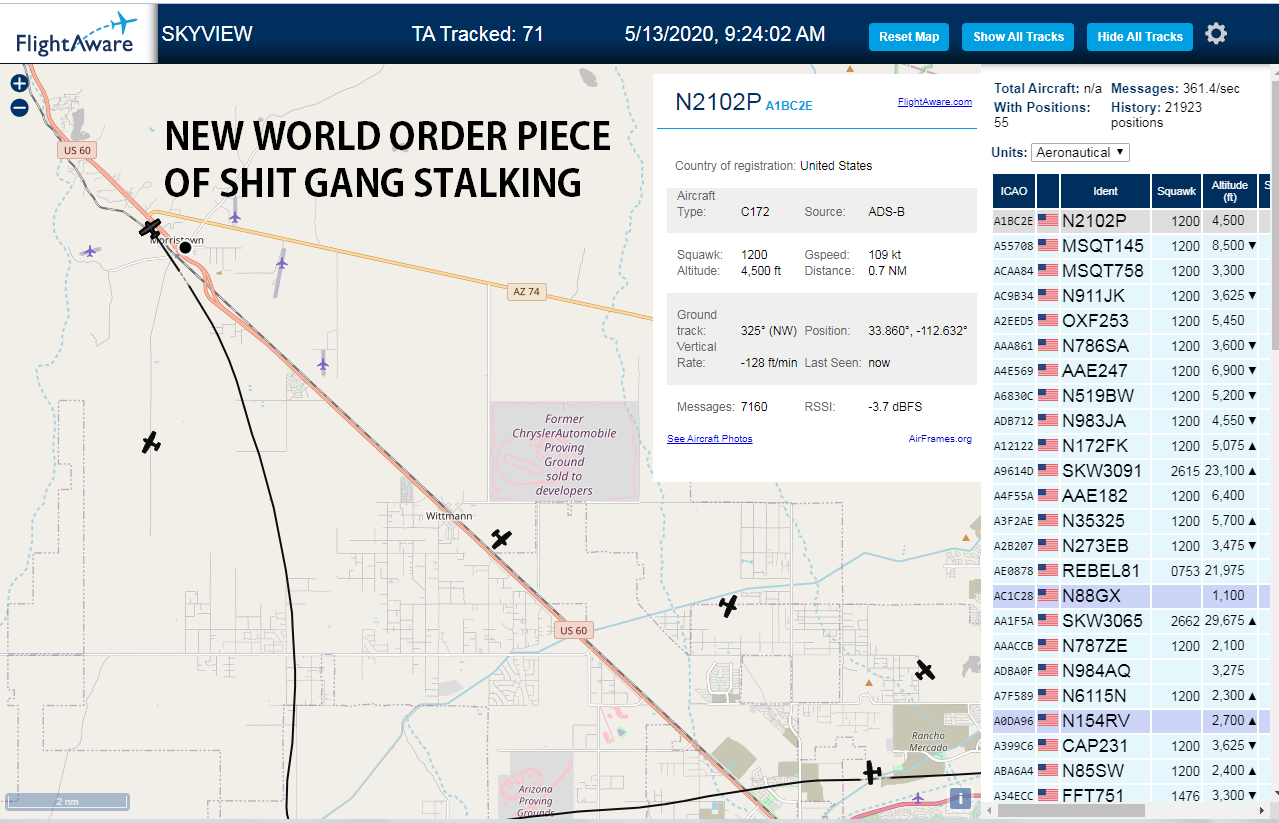Image resolution: width=1279 pixels, height=823 pixels.
Task: Click the SKYVIEW title text
Action: (x=207, y=34)
